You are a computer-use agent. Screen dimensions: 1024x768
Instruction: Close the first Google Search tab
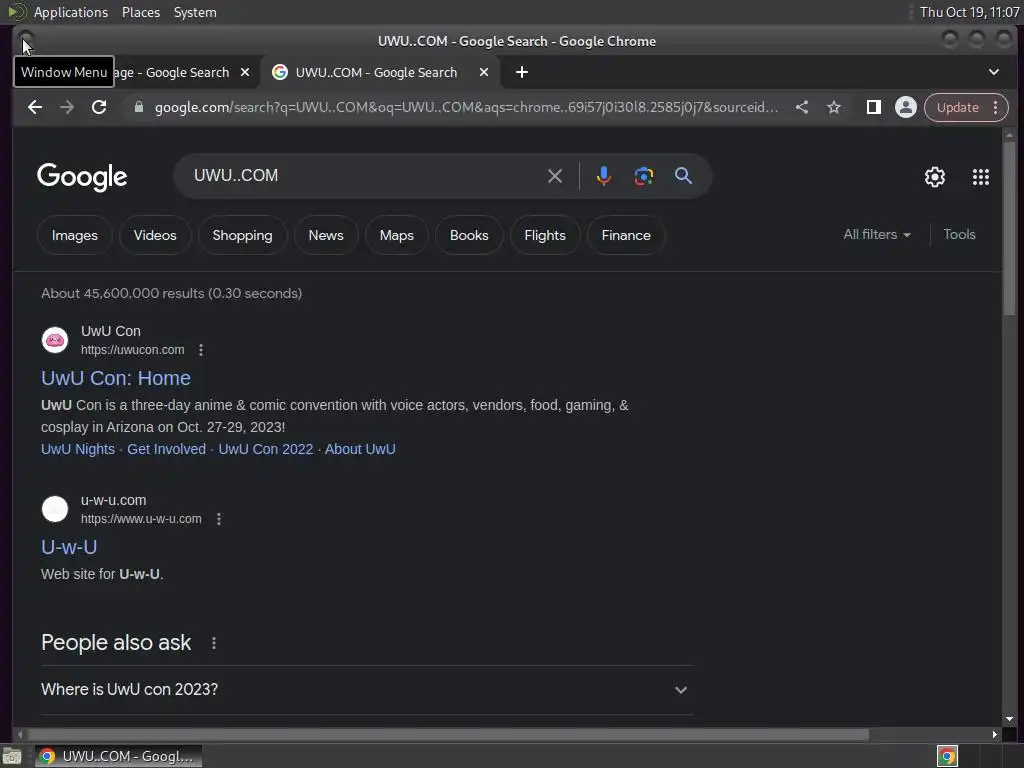(245, 72)
